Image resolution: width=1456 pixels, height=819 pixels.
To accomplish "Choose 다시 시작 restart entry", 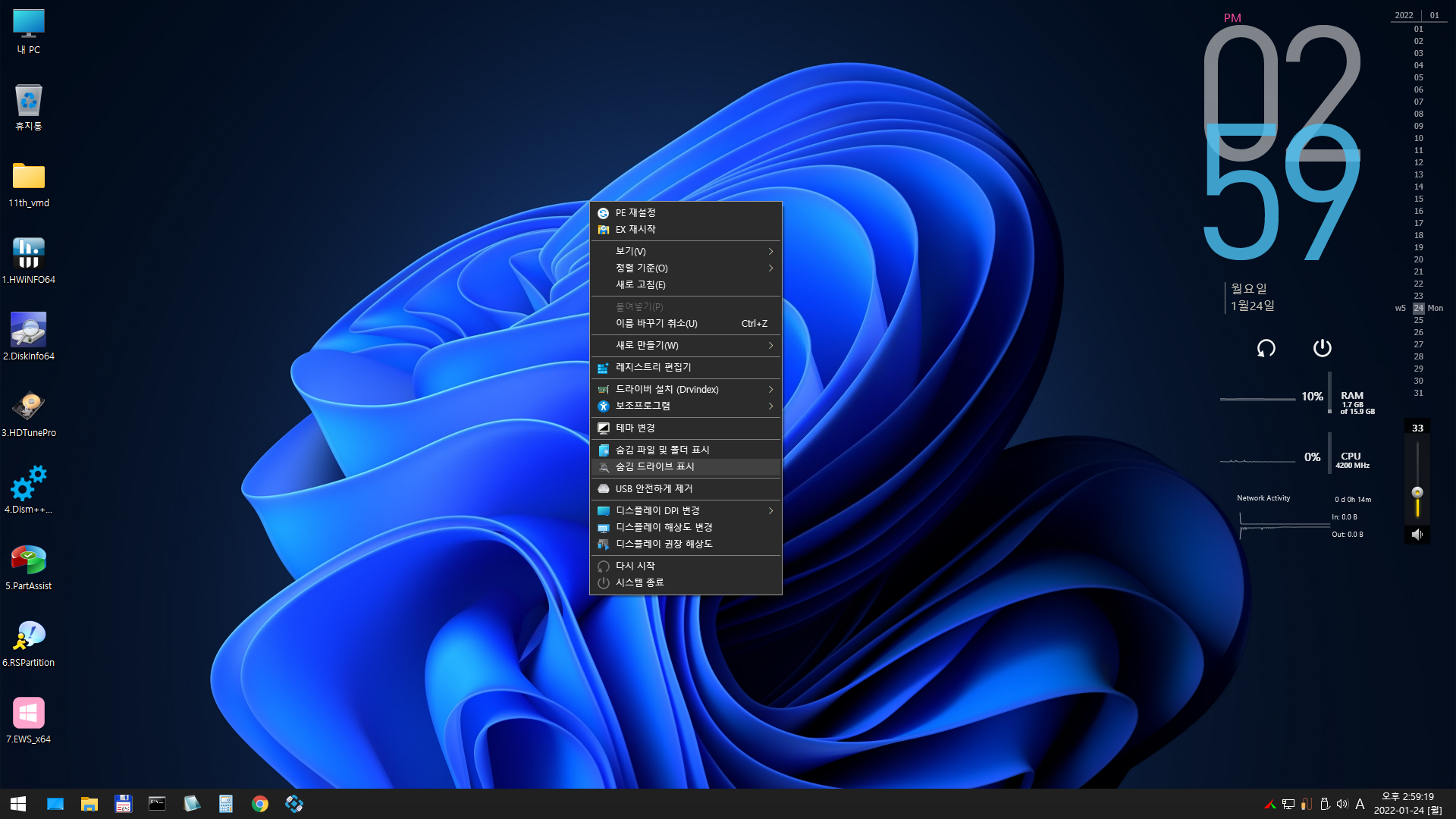I will (686, 566).
